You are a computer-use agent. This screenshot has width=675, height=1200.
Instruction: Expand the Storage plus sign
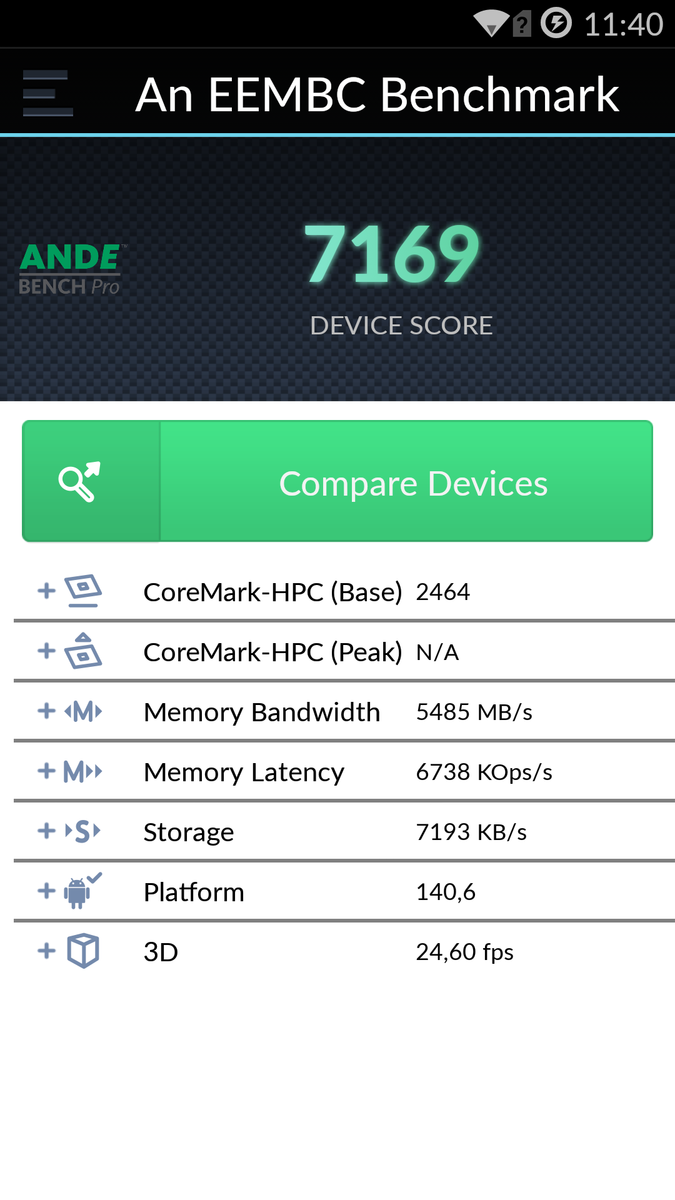pos(46,830)
